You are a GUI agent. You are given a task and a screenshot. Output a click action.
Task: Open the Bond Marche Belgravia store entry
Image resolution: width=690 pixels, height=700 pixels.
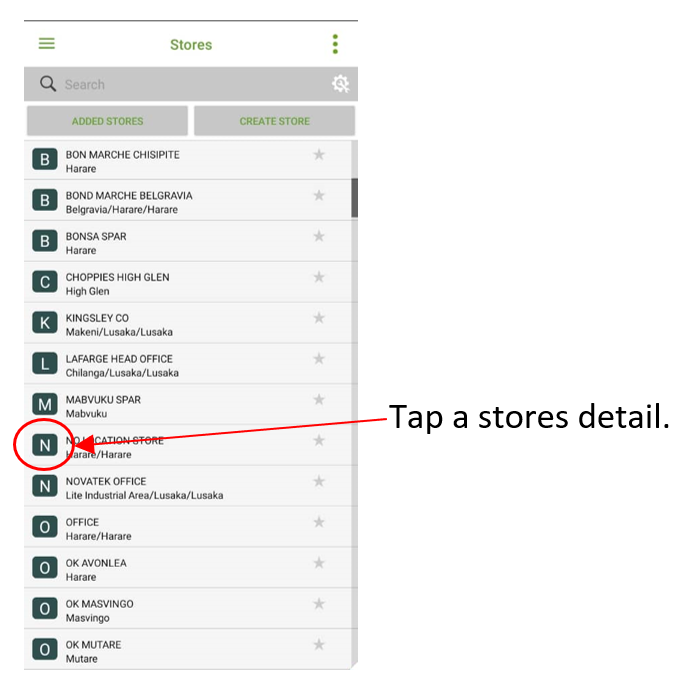(188, 200)
